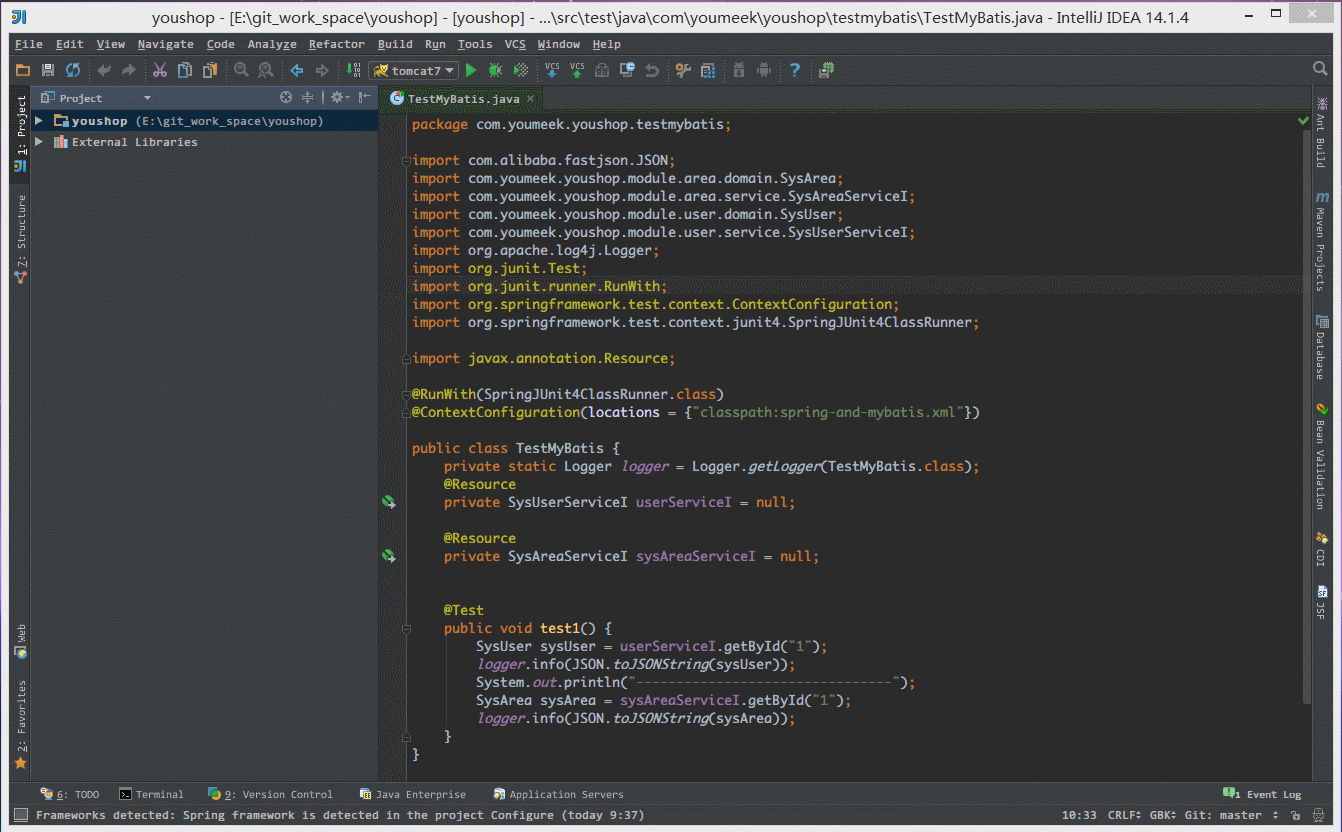Expand the External Libraries node
This screenshot has width=1342, height=832.
(x=39, y=142)
